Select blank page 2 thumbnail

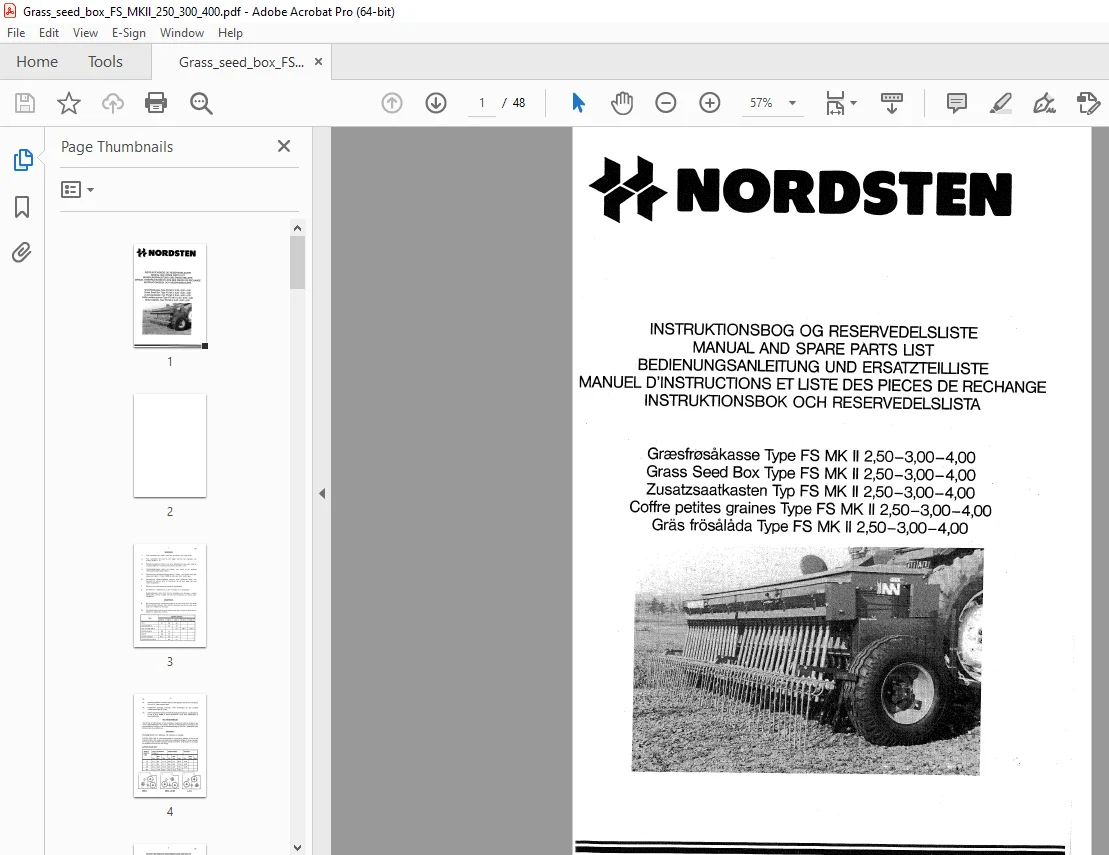170,446
